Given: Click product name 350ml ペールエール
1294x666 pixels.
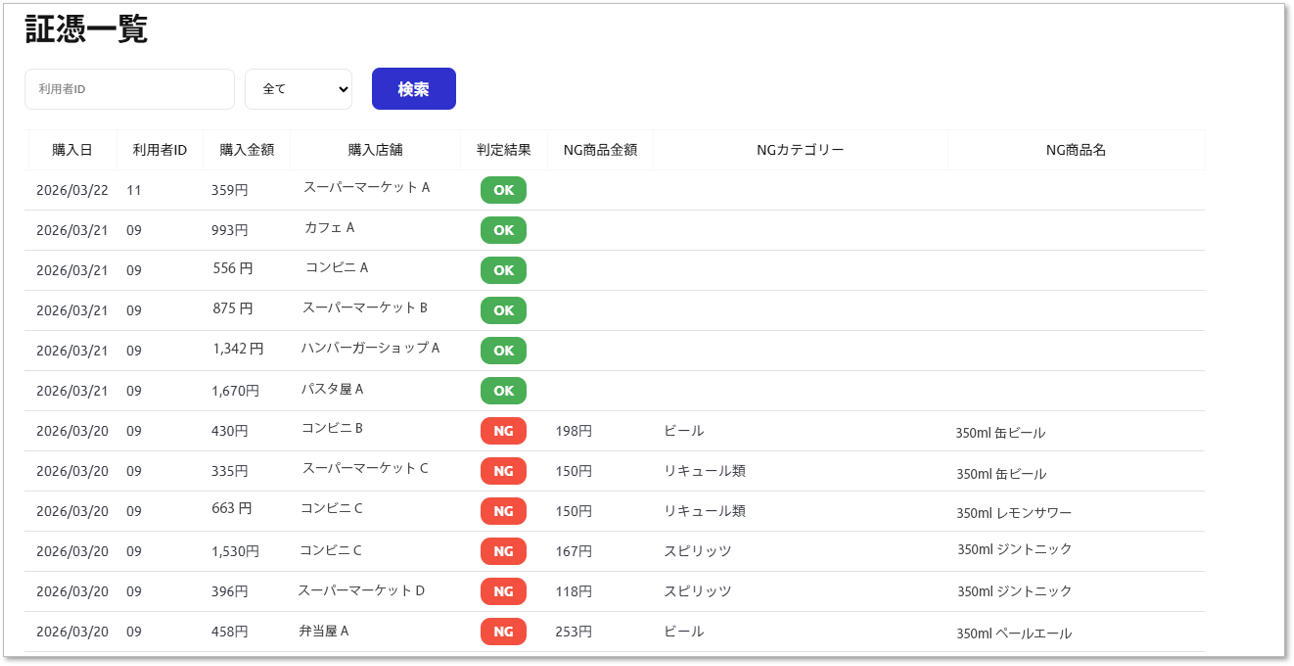Looking at the screenshot, I should click(1014, 634).
